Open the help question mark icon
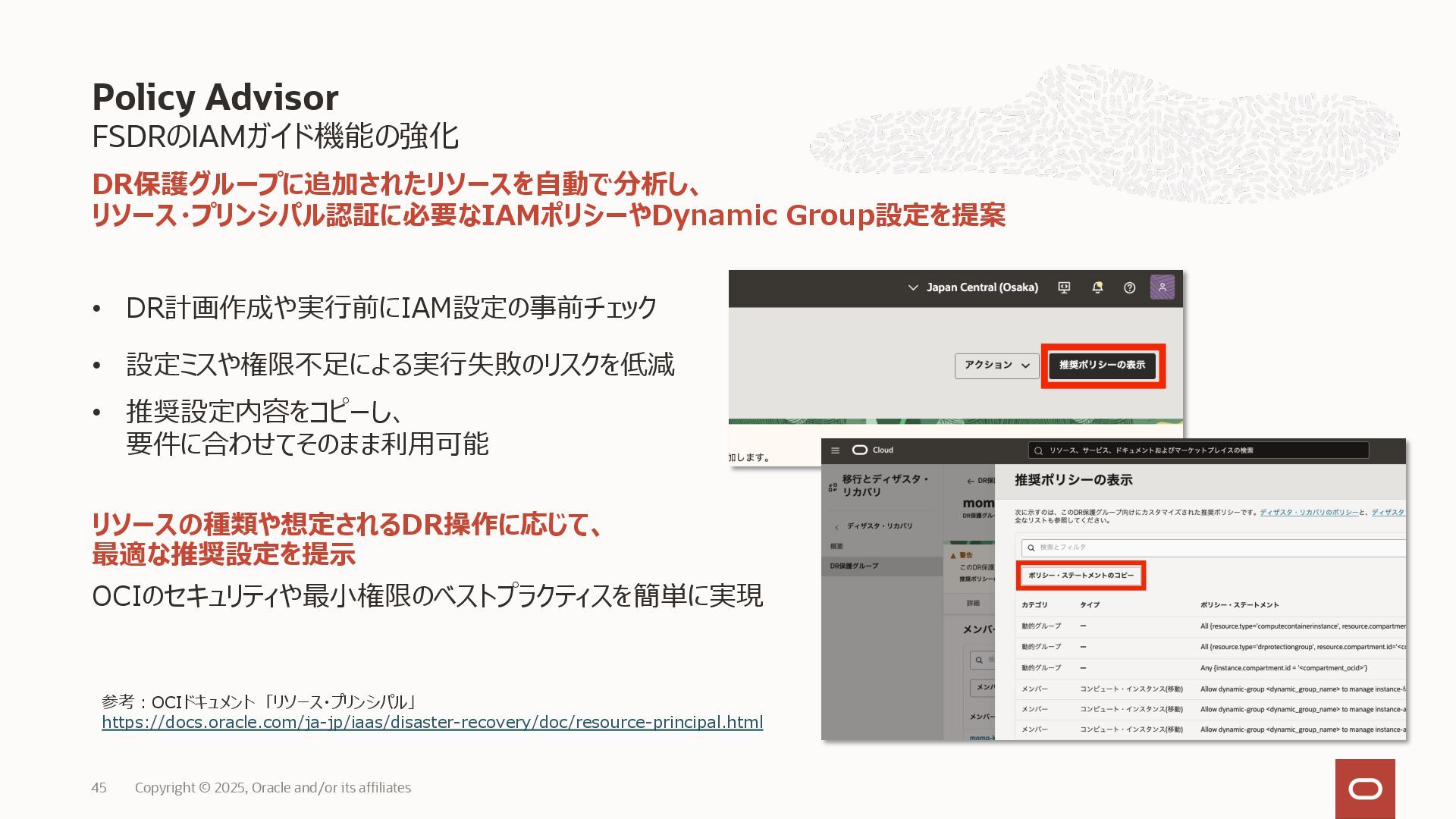This screenshot has width=1456, height=819. (1129, 287)
